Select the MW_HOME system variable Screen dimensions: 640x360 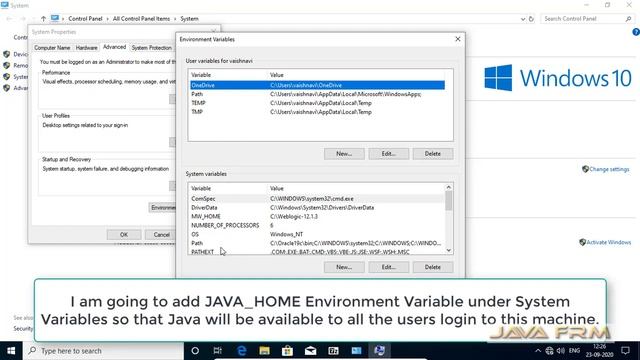[x=317, y=217]
